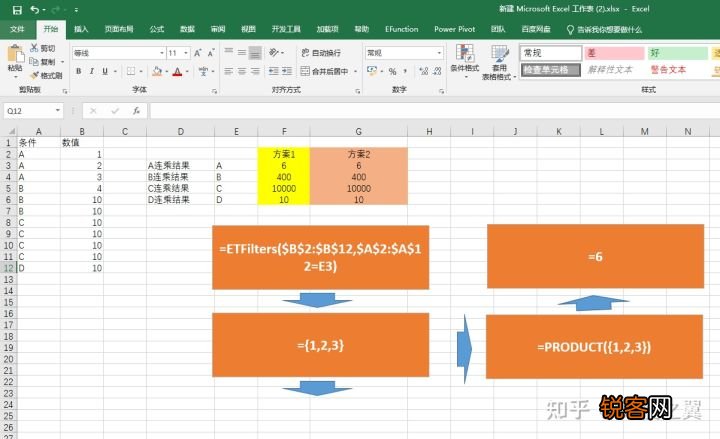Click Merge and Center (合并后居中)
The width and height of the screenshot is (720, 439).
coord(325,71)
